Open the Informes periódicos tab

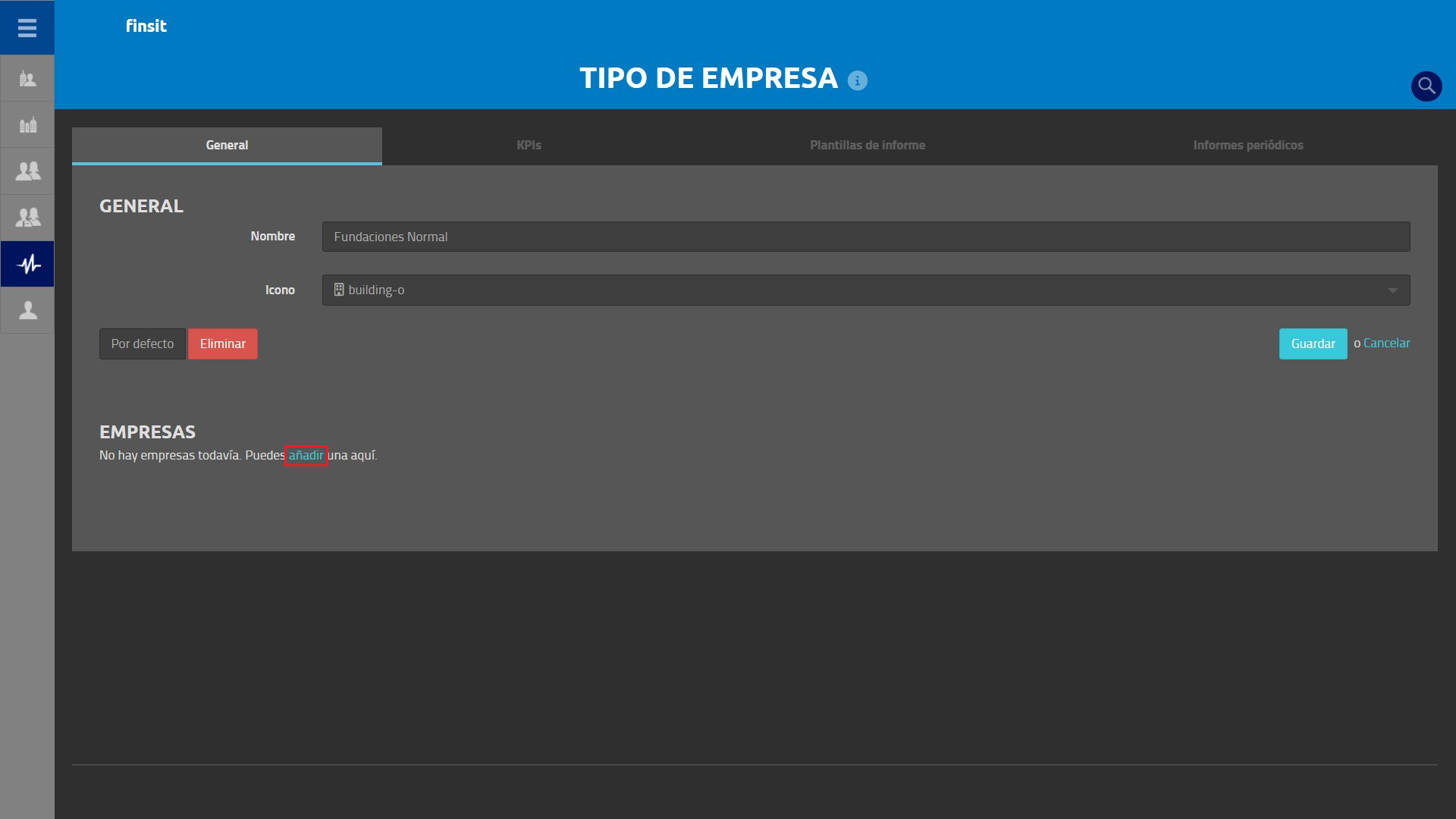point(1247,146)
